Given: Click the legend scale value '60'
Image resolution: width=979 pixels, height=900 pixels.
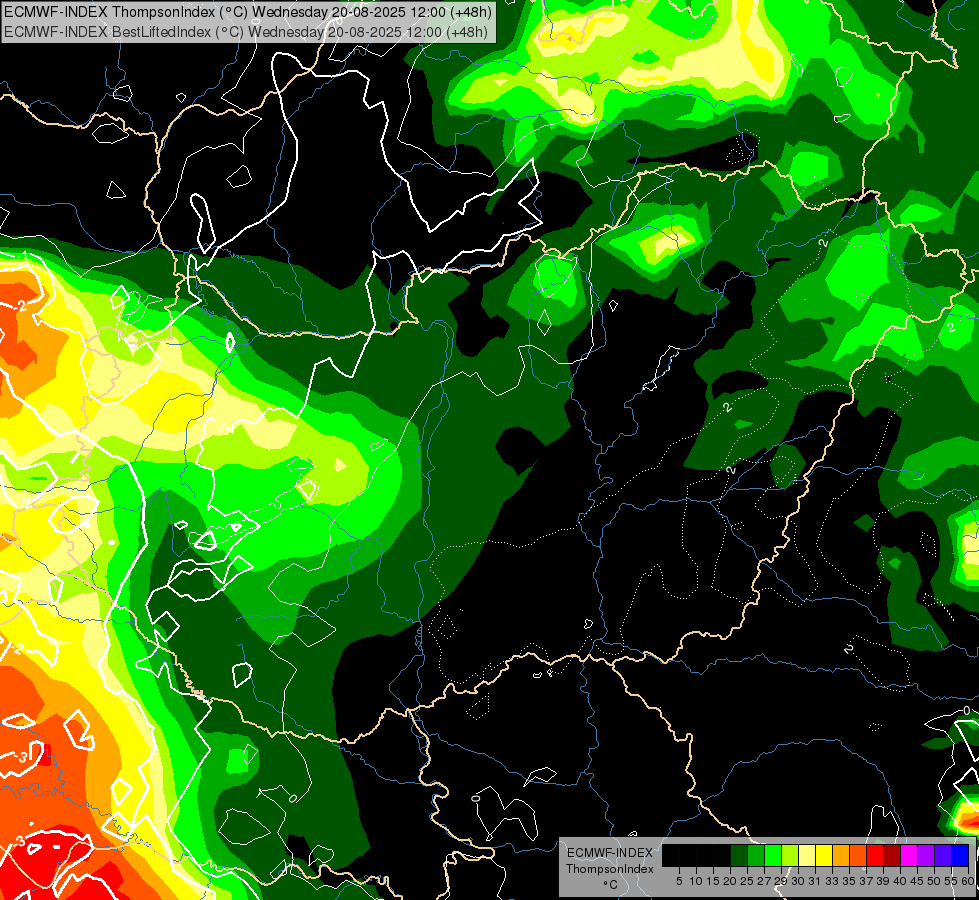Looking at the screenshot, I should coord(968,881).
